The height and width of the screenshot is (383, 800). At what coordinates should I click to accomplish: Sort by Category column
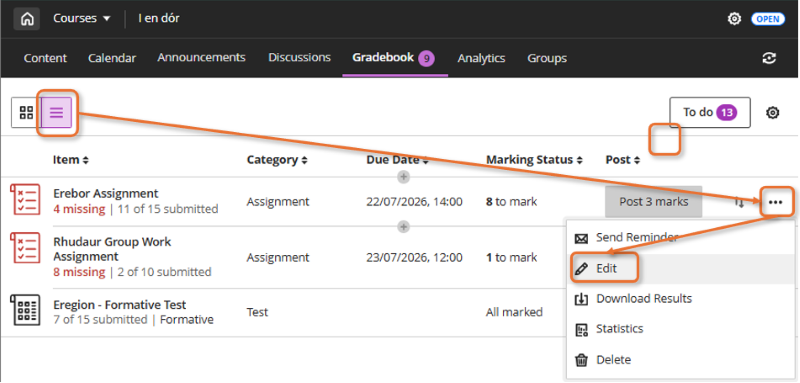(277, 160)
